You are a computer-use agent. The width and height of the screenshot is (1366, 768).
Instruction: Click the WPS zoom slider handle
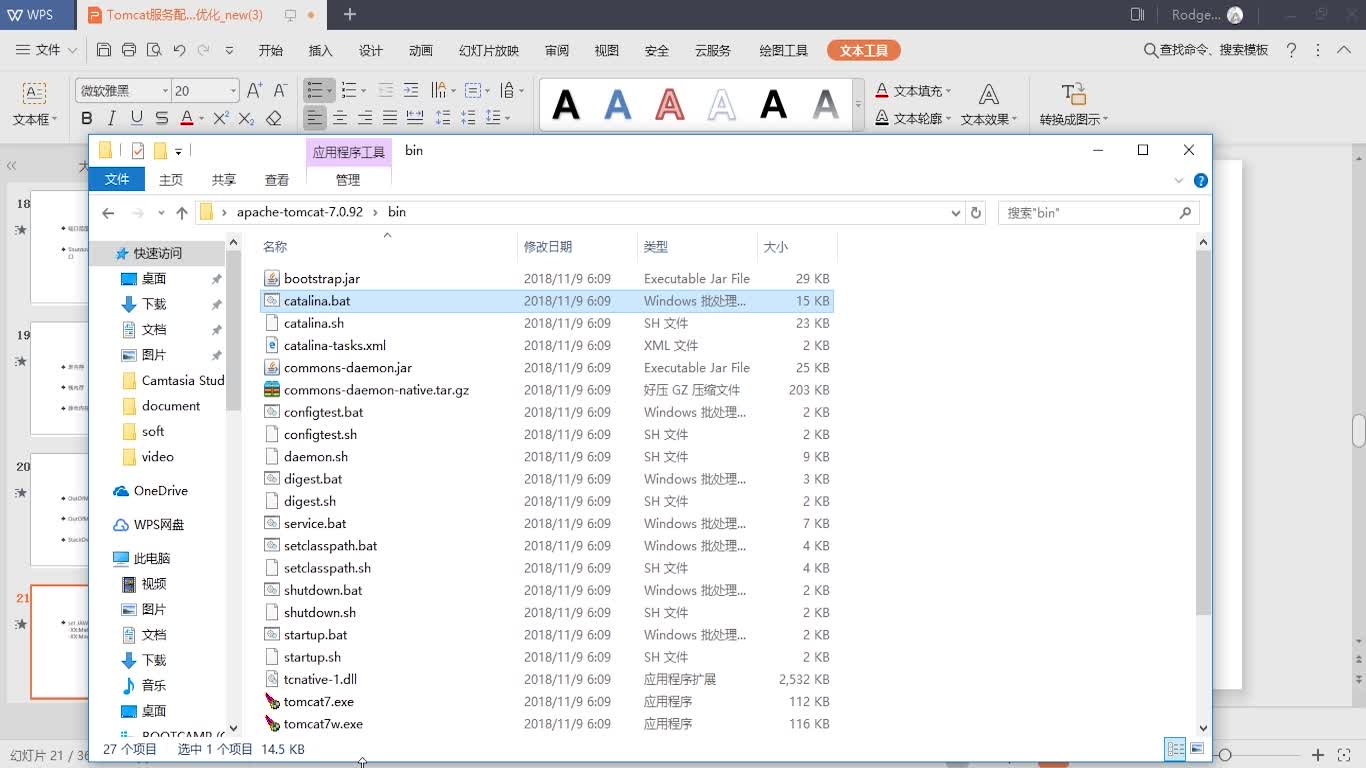pos(1225,755)
